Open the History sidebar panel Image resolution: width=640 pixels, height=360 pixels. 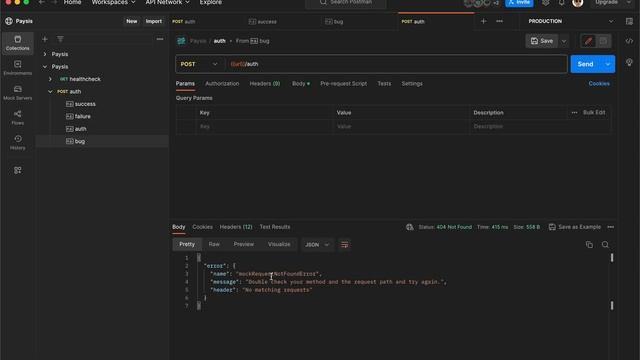tap(18, 142)
